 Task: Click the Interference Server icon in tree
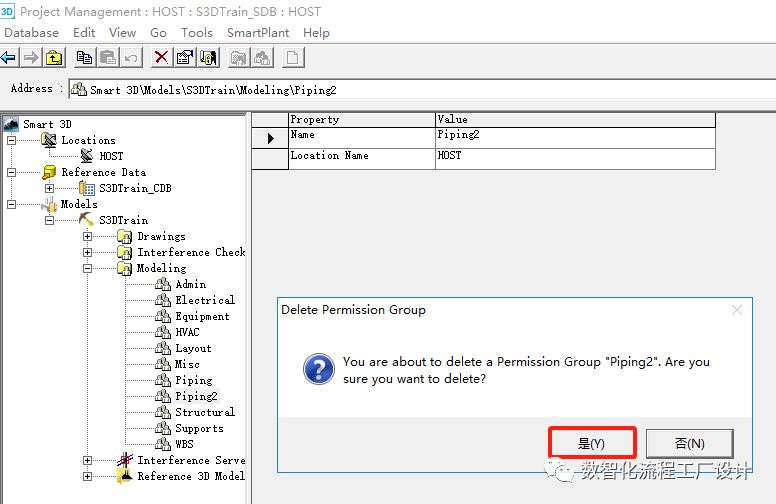click(125, 460)
